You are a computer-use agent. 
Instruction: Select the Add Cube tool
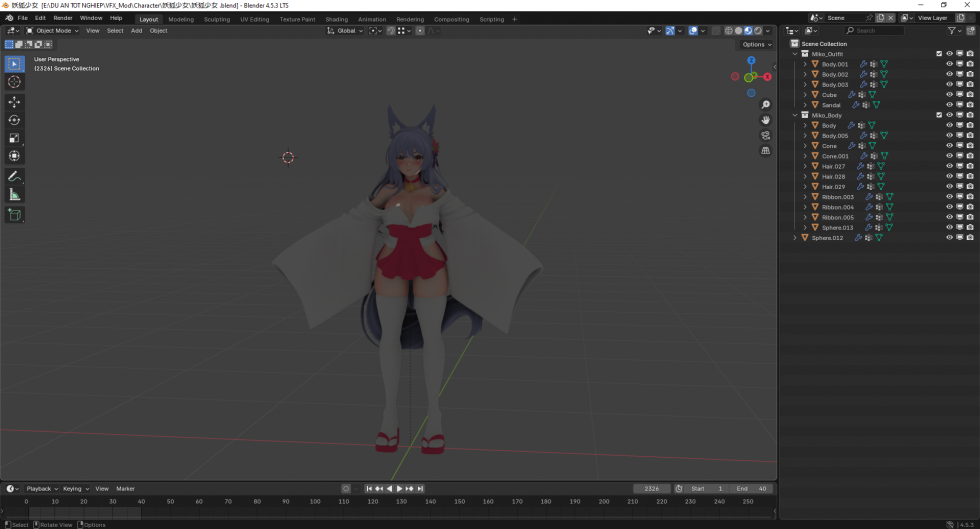point(14,215)
